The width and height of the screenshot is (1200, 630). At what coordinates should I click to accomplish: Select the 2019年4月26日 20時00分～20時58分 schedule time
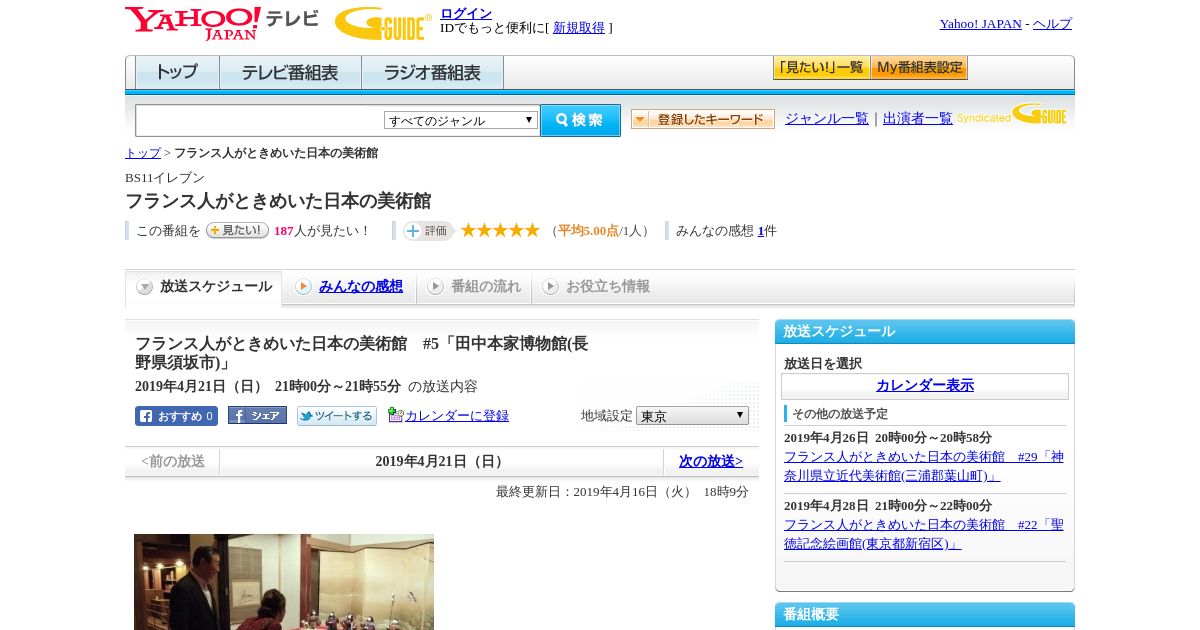pyautogui.click(x=888, y=438)
